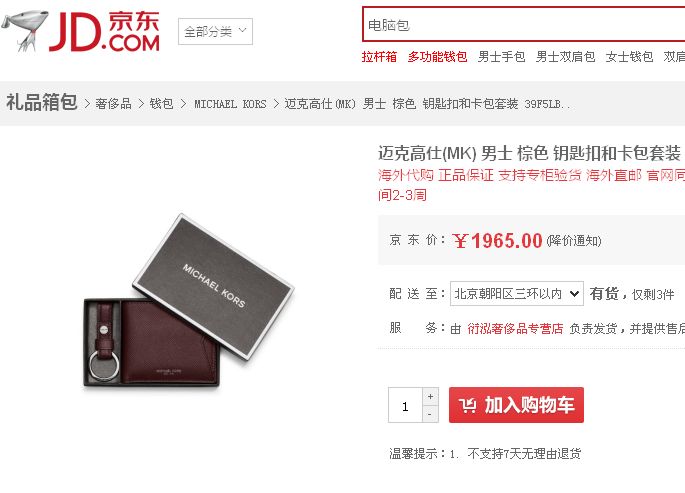Click the JD dog mascot icon
Screen dimensions: 685x493
tap(24, 31)
